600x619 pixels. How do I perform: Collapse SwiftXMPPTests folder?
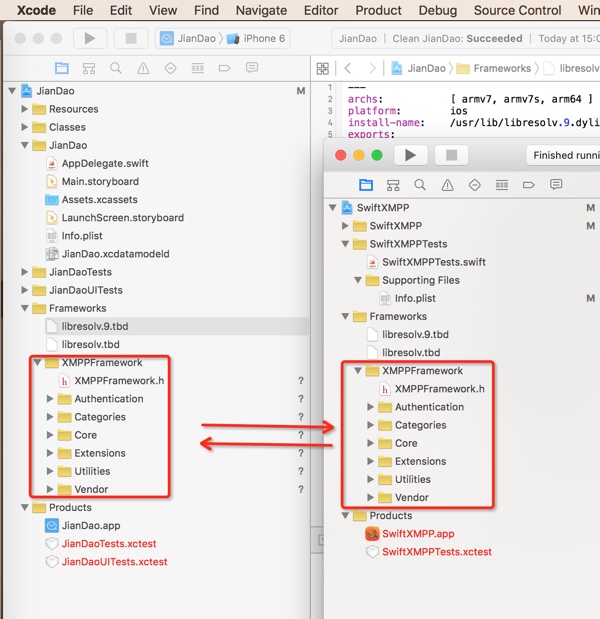(345, 244)
